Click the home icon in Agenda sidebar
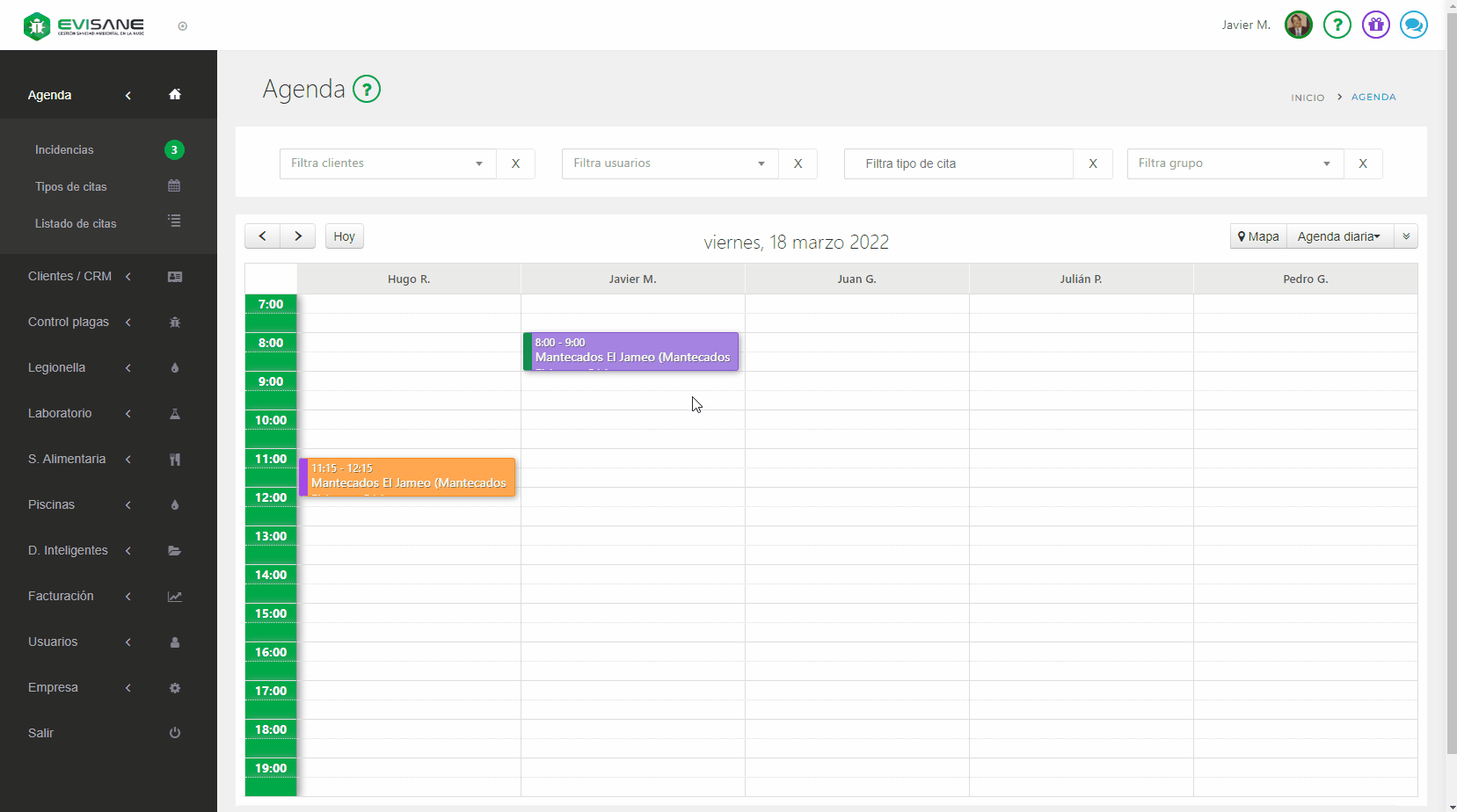This screenshot has width=1457, height=812. (175, 95)
